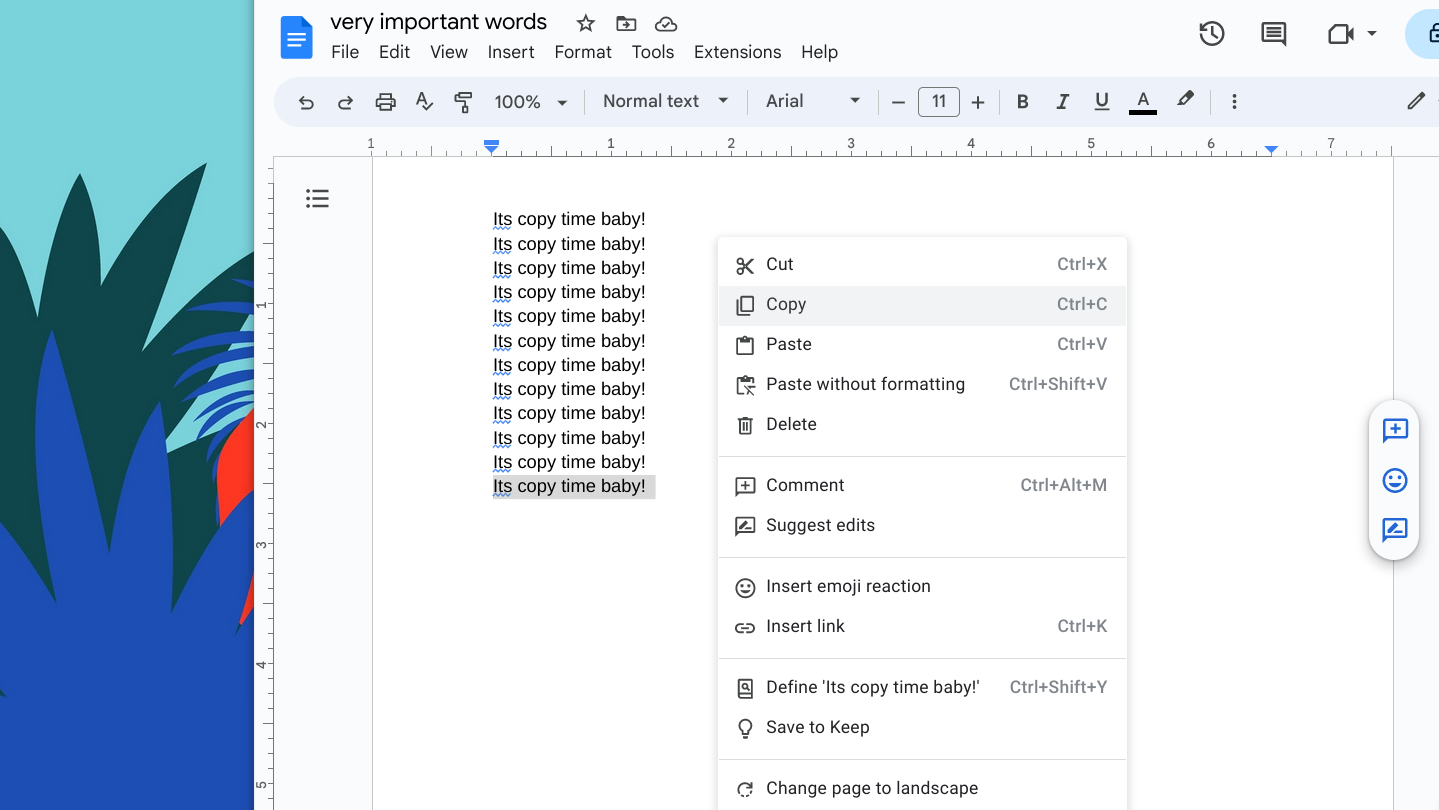The image size is (1439, 810).
Task: Toggle underline formatting
Action: 1102,102
